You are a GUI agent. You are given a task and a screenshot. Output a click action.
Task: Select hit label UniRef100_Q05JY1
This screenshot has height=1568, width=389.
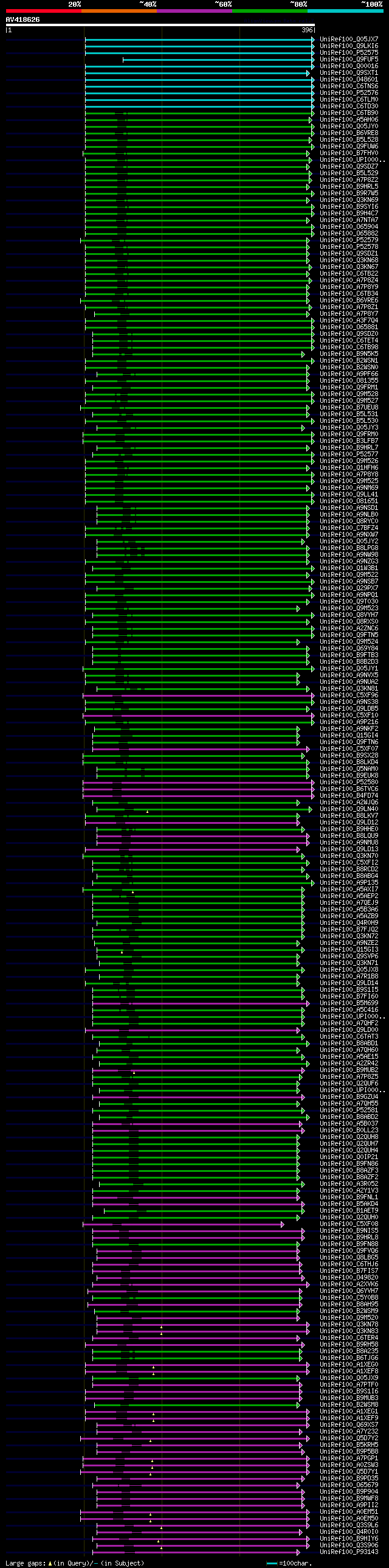349,669
